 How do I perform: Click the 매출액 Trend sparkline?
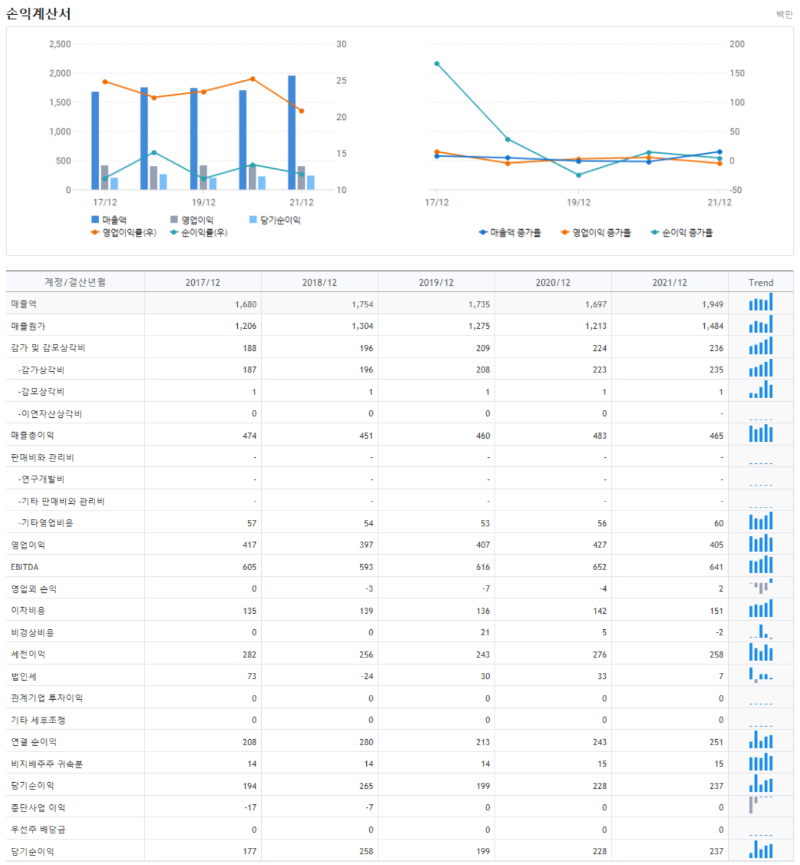pyautogui.click(x=762, y=302)
